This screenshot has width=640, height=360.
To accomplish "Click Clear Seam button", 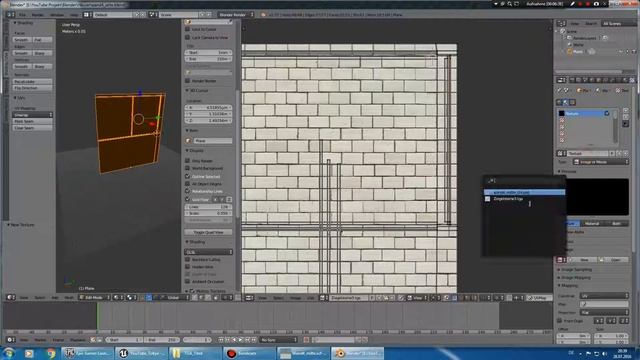I will point(33,128).
